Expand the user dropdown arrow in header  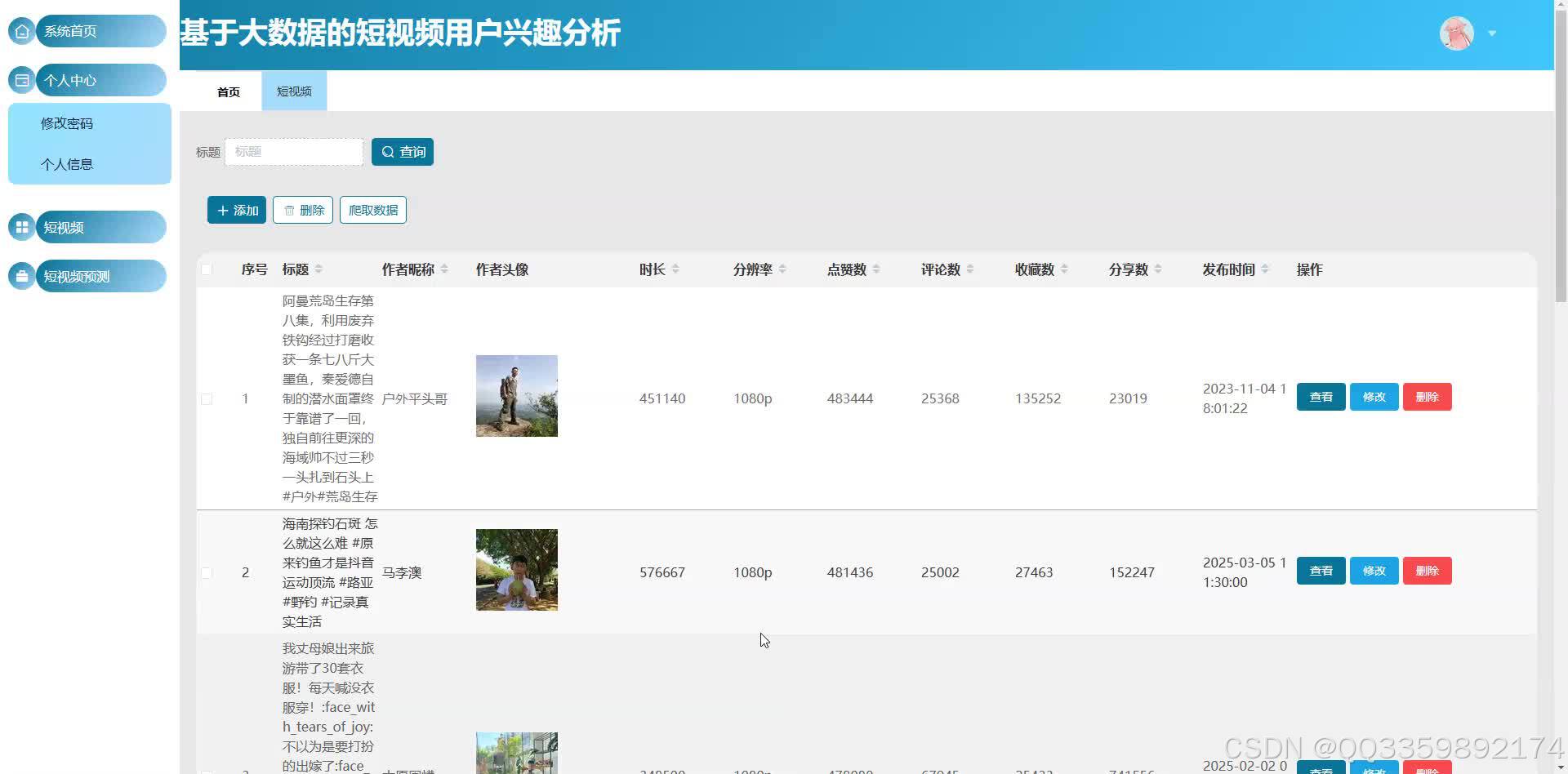tap(1492, 33)
